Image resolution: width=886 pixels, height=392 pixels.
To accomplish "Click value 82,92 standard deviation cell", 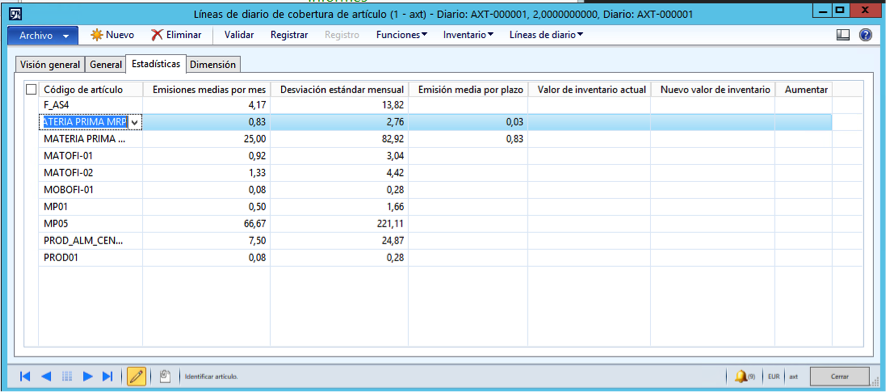I will (x=392, y=138).
